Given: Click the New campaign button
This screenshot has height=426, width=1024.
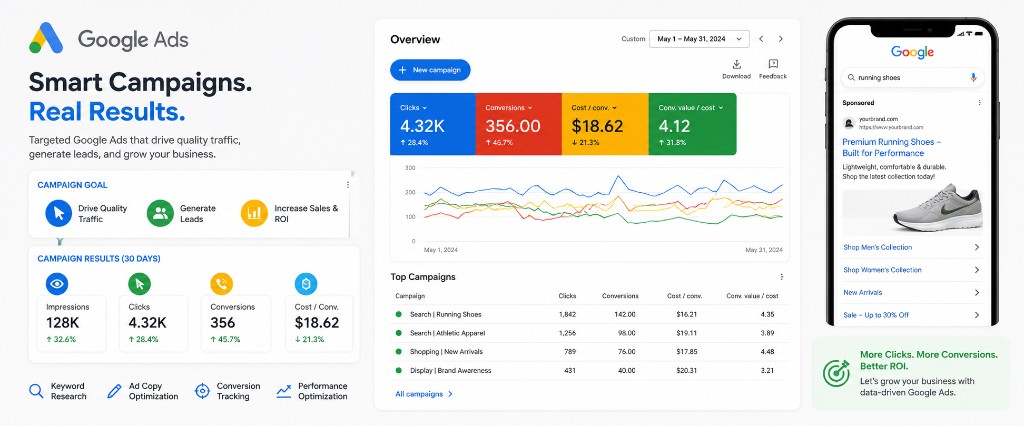Looking at the screenshot, I should point(430,70).
